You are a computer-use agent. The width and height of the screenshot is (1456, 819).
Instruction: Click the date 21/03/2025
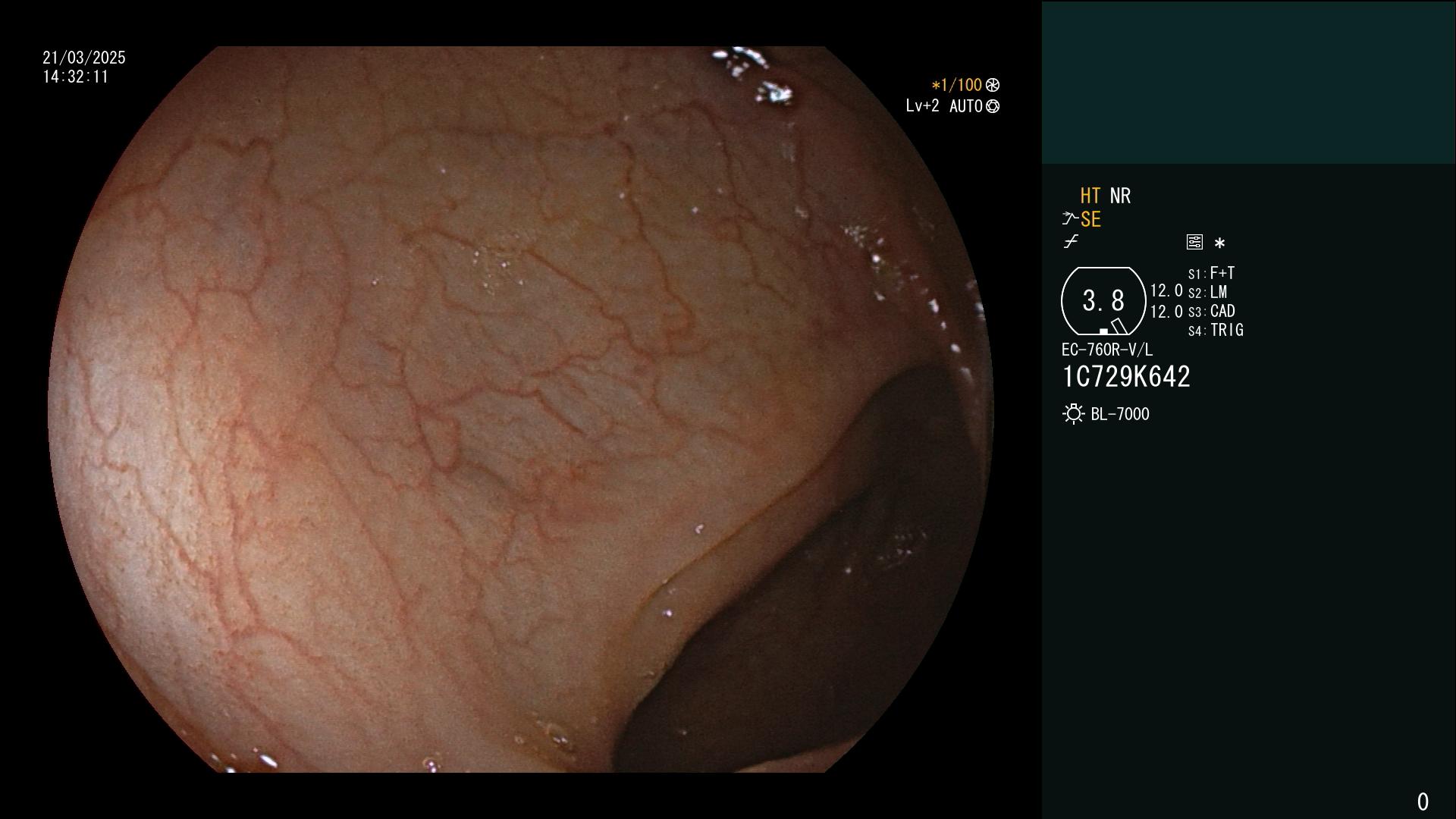point(84,58)
